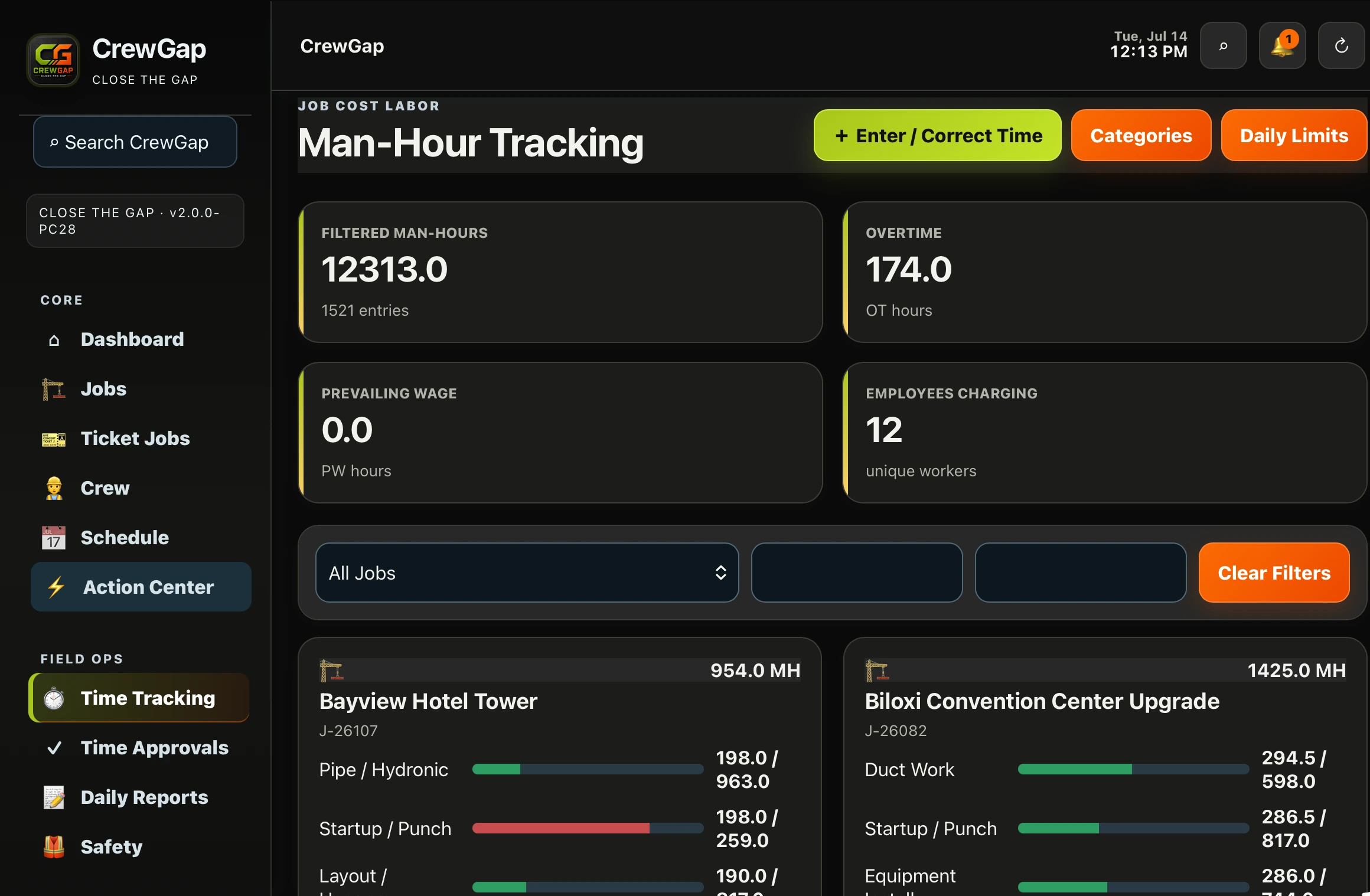The height and width of the screenshot is (896, 1370).
Task: Navigate to Crew page
Action: [141, 489]
